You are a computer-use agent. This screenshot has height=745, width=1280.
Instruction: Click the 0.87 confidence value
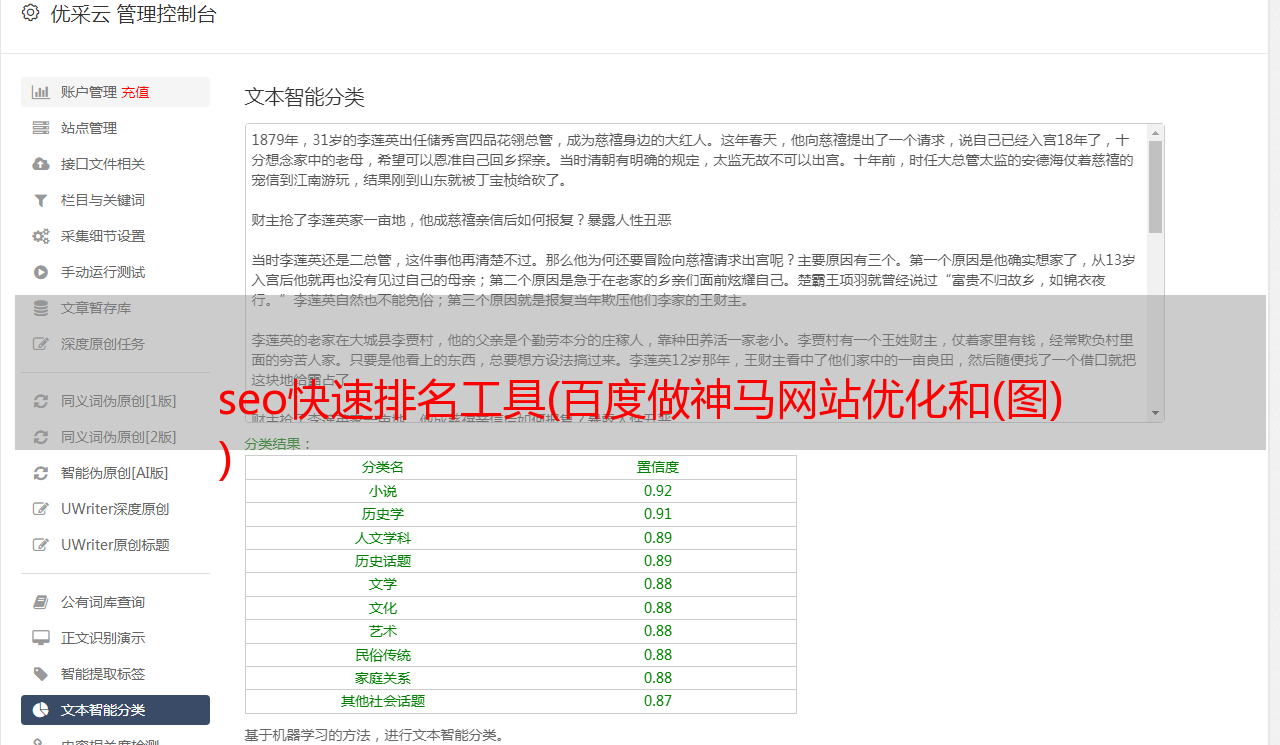pyautogui.click(x=658, y=701)
